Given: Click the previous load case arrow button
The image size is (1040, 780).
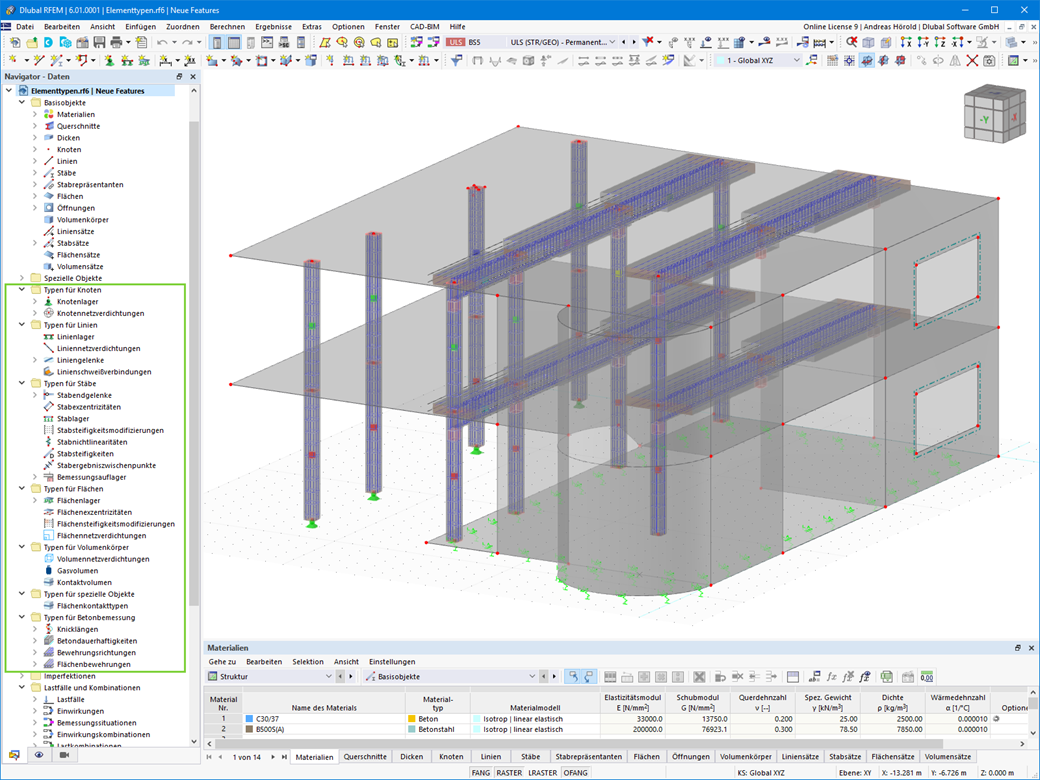Looking at the screenshot, I should [623, 42].
